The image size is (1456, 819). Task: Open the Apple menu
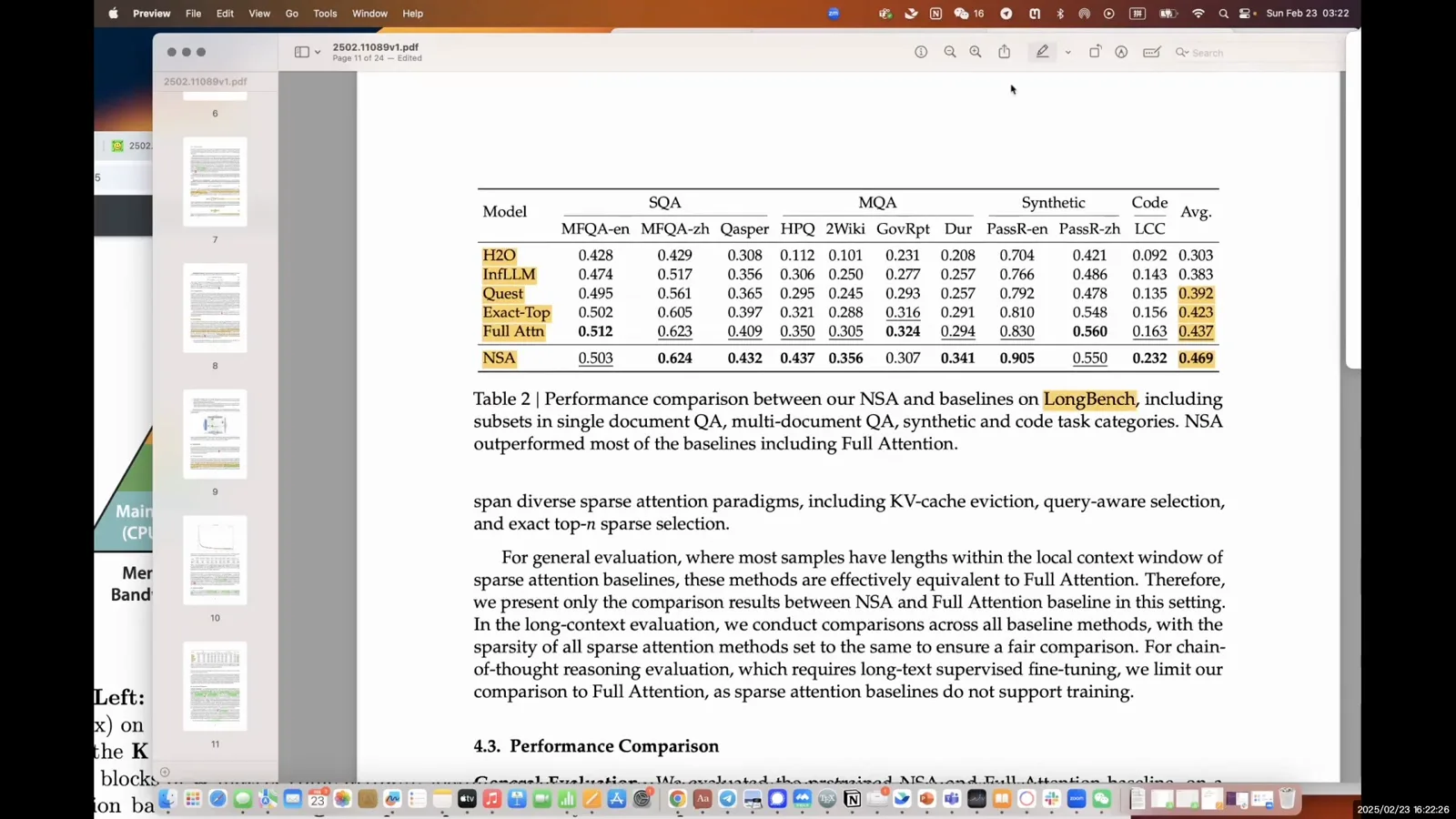tap(113, 14)
